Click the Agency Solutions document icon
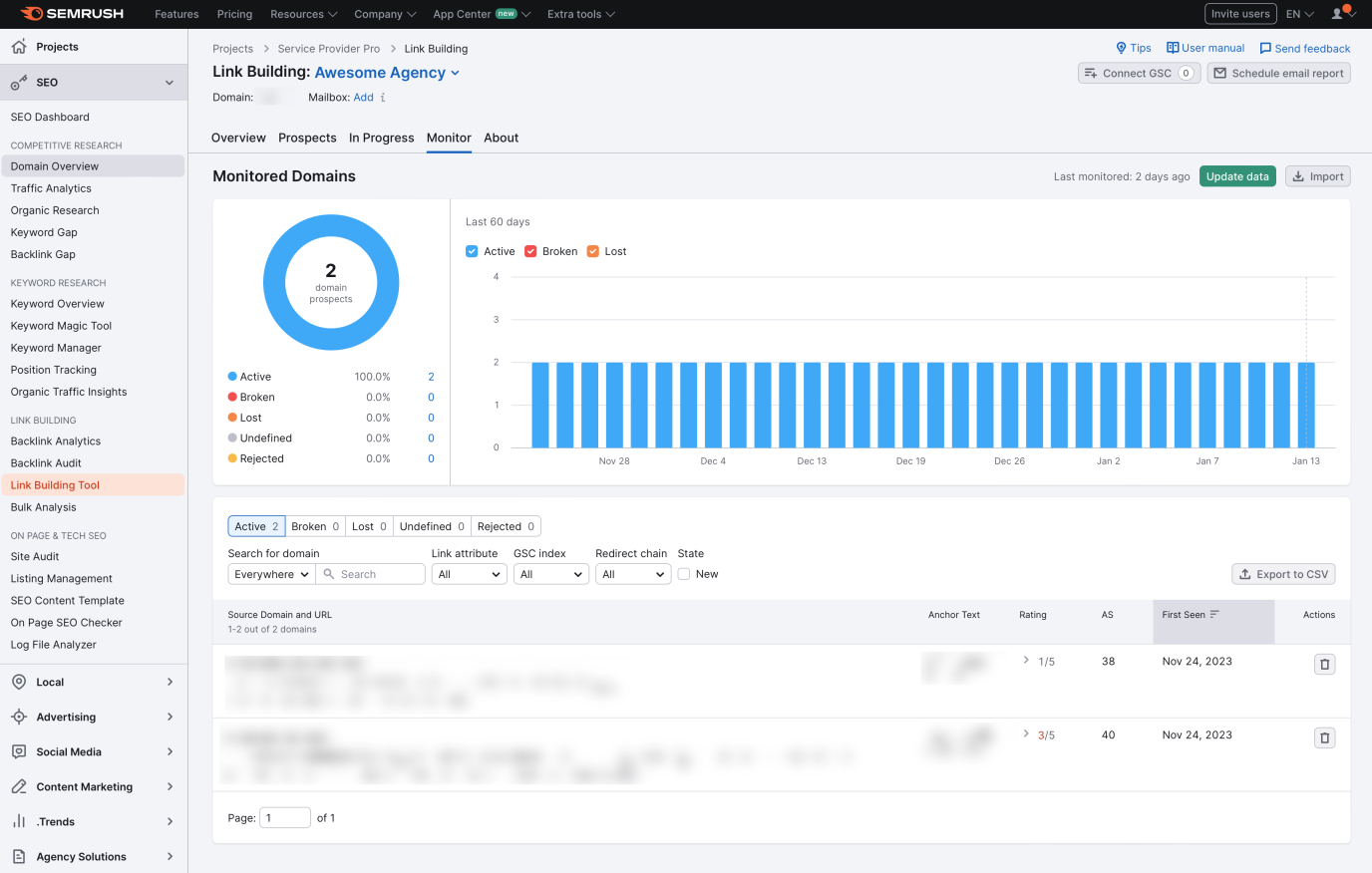The height and width of the screenshot is (873, 1372). (19, 856)
